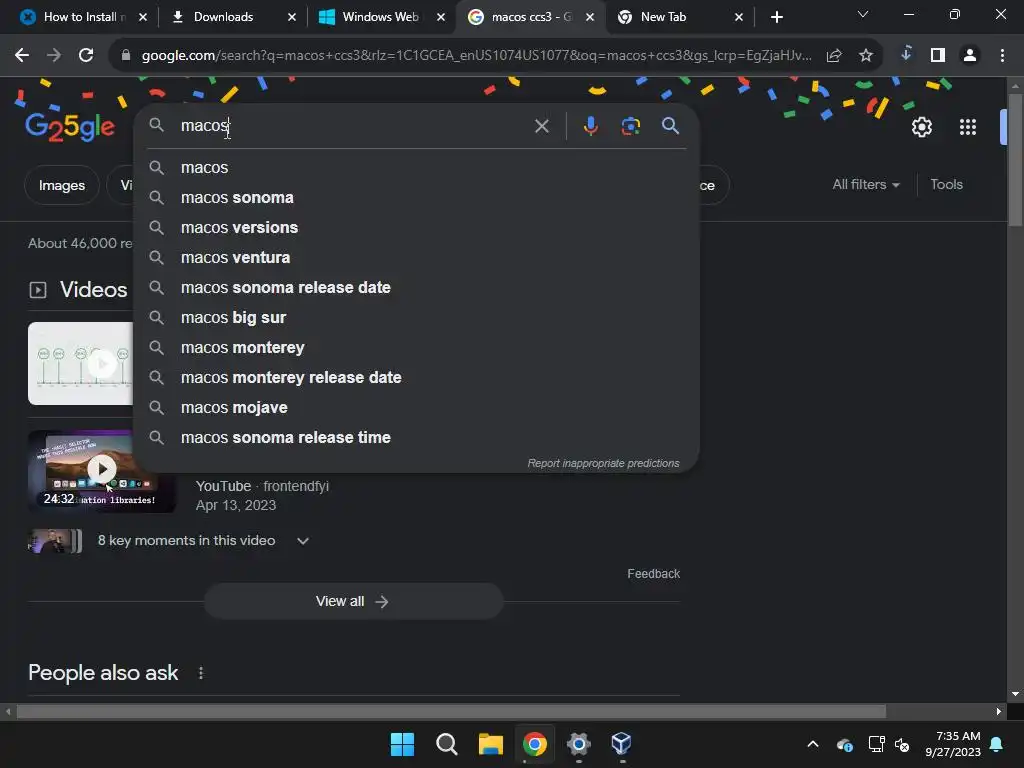This screenshot has height=768, width=1024.
Task: Click the Google 25 anniversary logo
Action: click(x=70, y=127)
